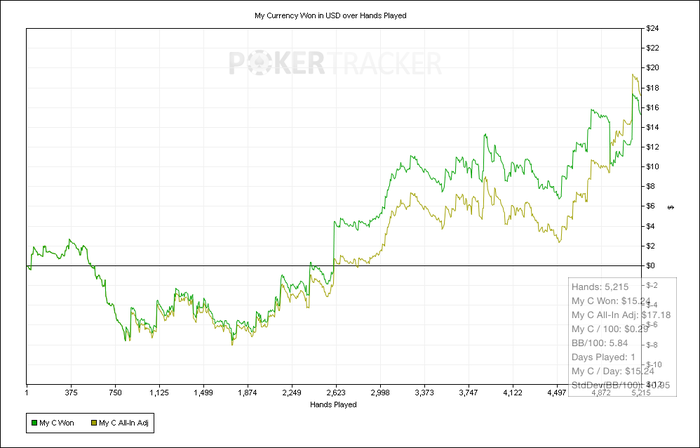Select the My C Won legend label
700x448 pixels.
tap(57, 423)
